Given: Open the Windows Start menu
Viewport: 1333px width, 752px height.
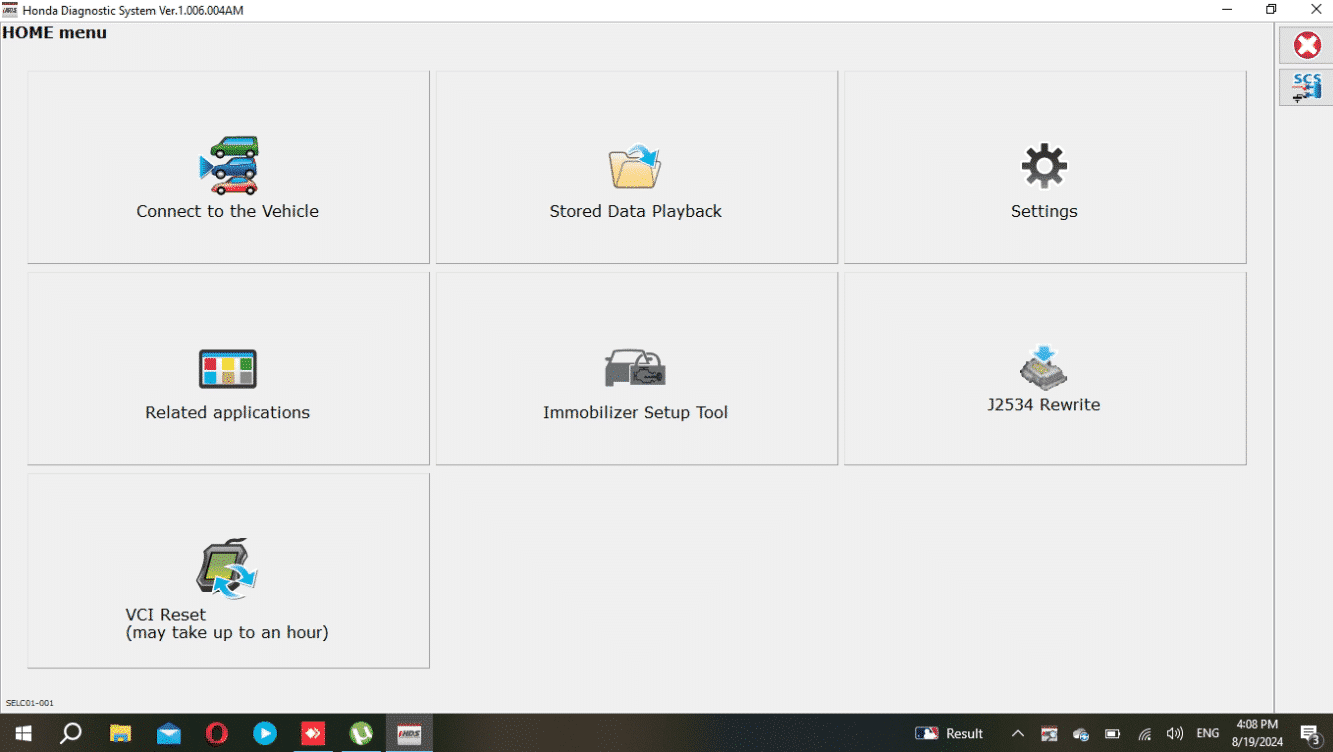Looking at the screenshot, I should tap(22, 733).
